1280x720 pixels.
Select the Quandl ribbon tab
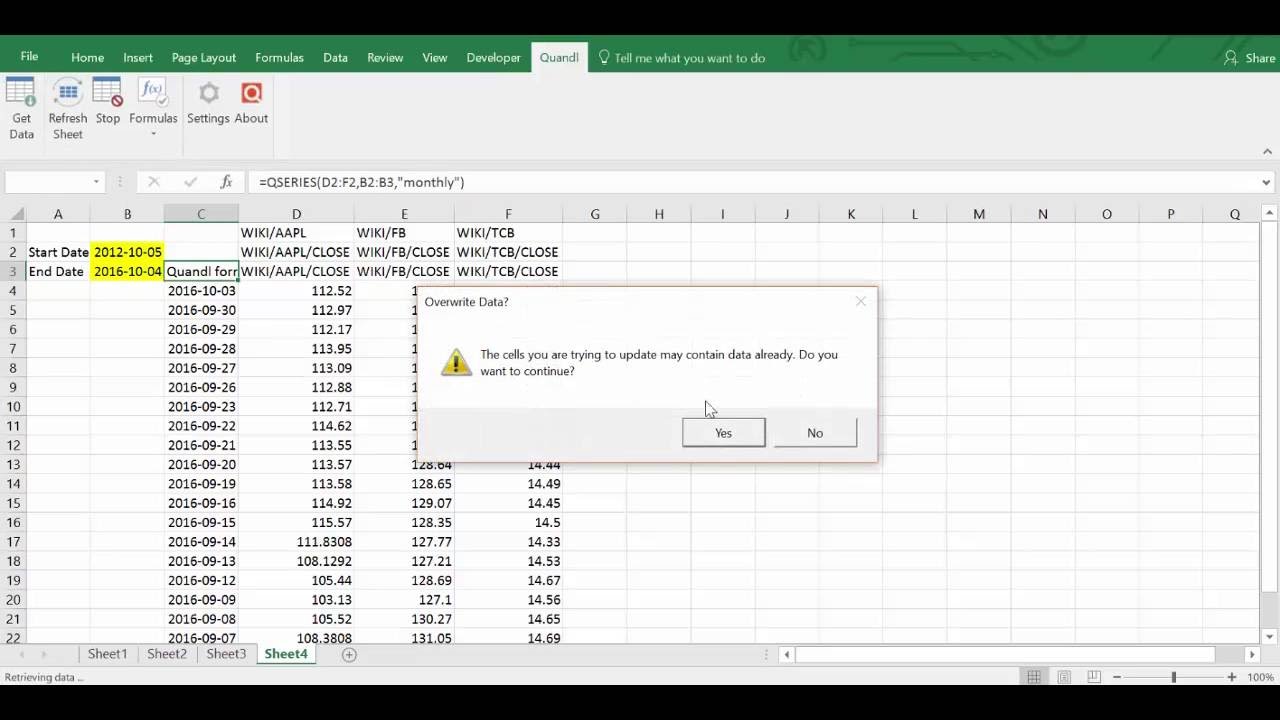[x=559, y=58]
